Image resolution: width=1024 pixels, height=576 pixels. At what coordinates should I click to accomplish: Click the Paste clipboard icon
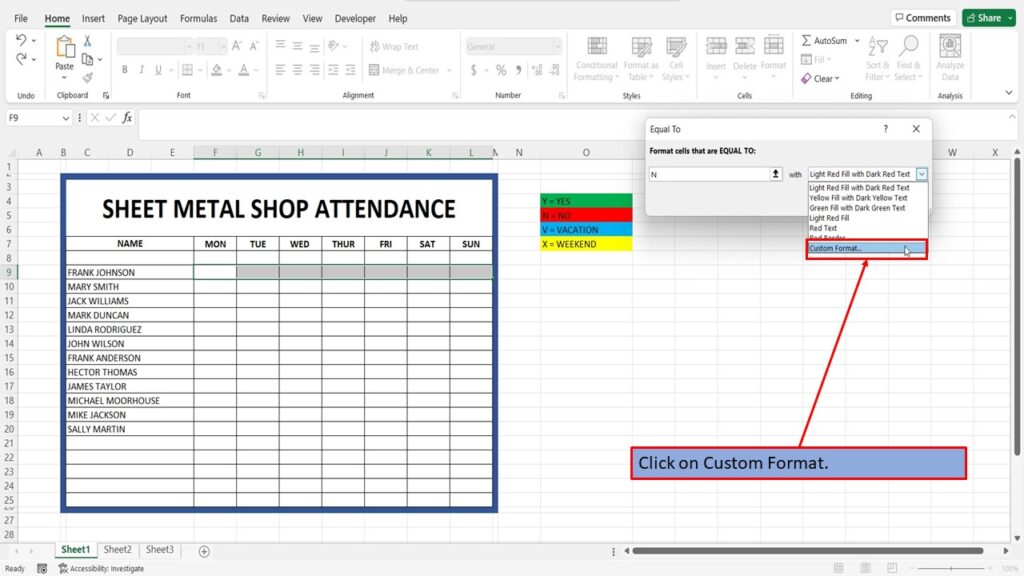(x=64, y=48)
